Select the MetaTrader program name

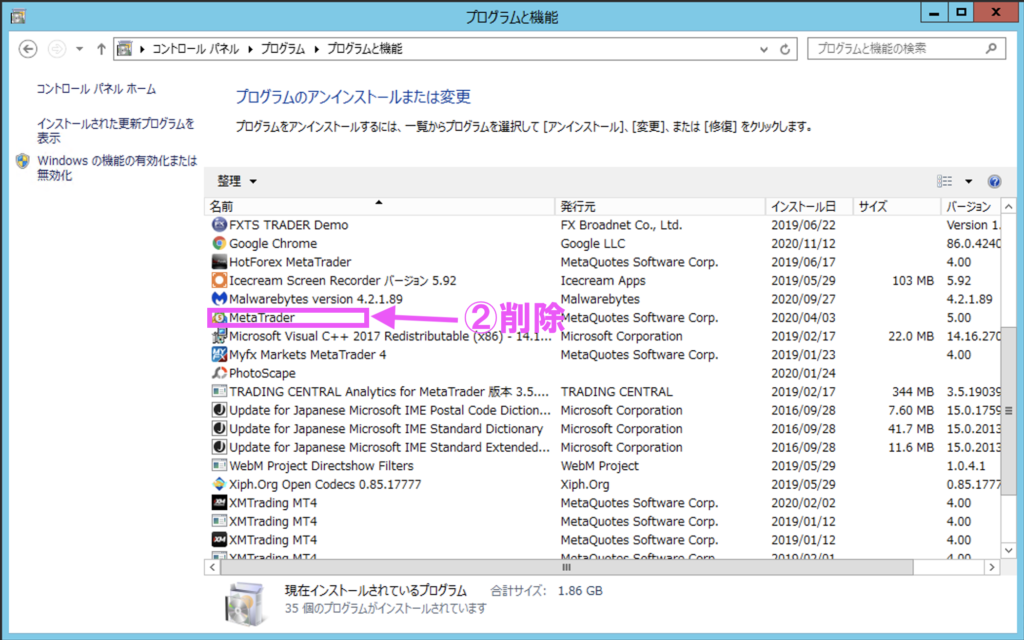coord(262,317)
